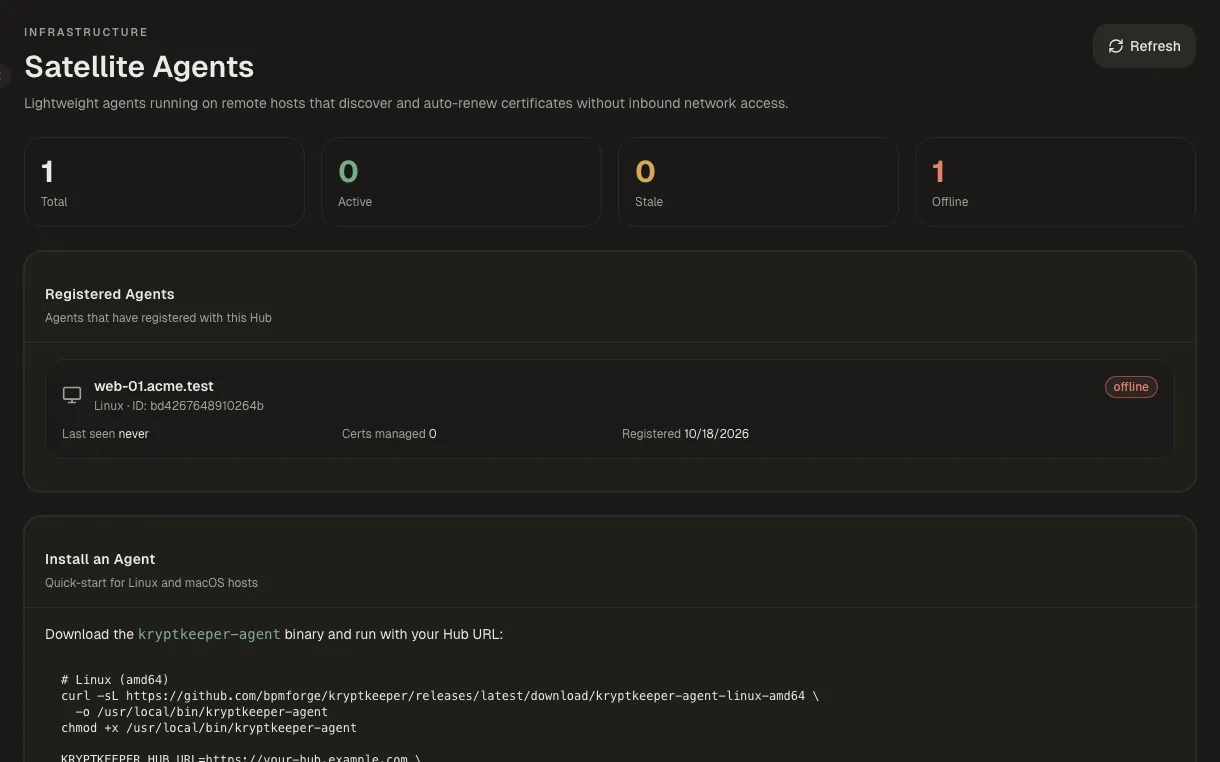
Task: Click the sidebar collapse handle at left edge
Action: click(x=4, y=75)
